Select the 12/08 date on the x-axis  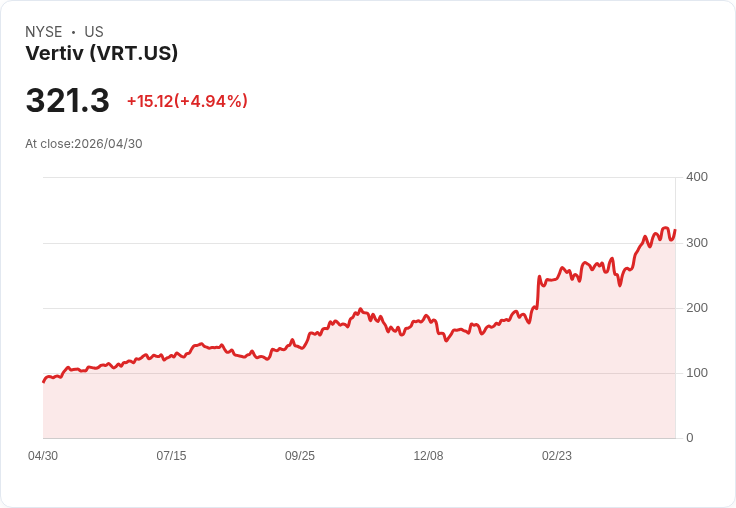coord(428,456)
